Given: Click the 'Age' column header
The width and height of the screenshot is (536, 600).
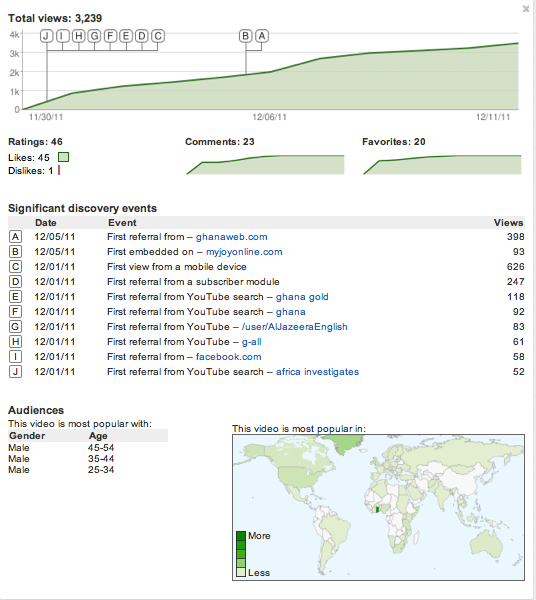Looking at the screenshot, I should [98, 436].
